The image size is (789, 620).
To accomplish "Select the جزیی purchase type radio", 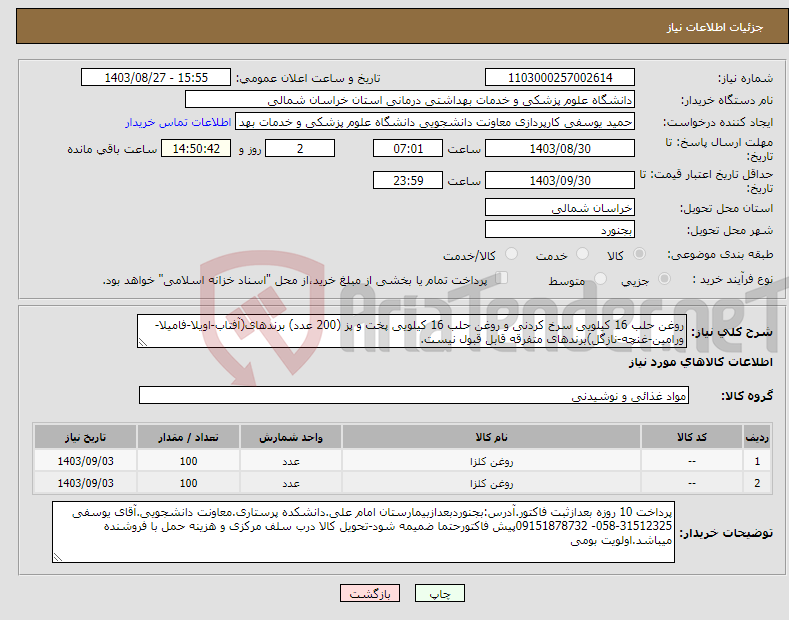I will coord(664,278).
